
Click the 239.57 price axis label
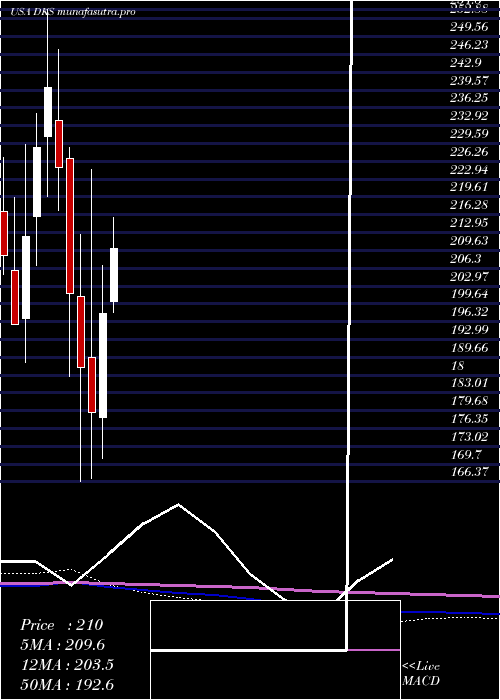[469, 81]
